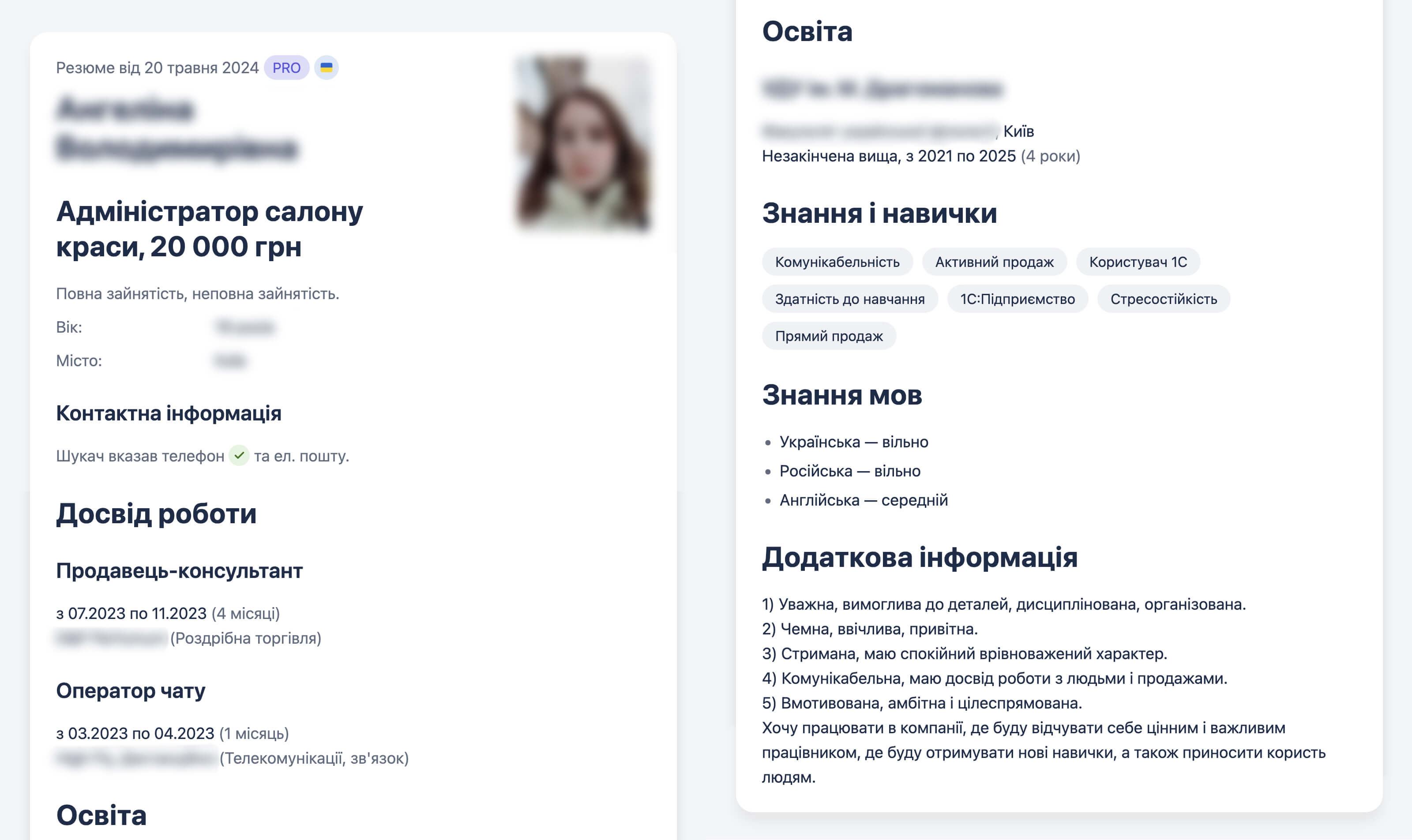Click the Стресостійкість skill tag

(x=1163, y=299)
